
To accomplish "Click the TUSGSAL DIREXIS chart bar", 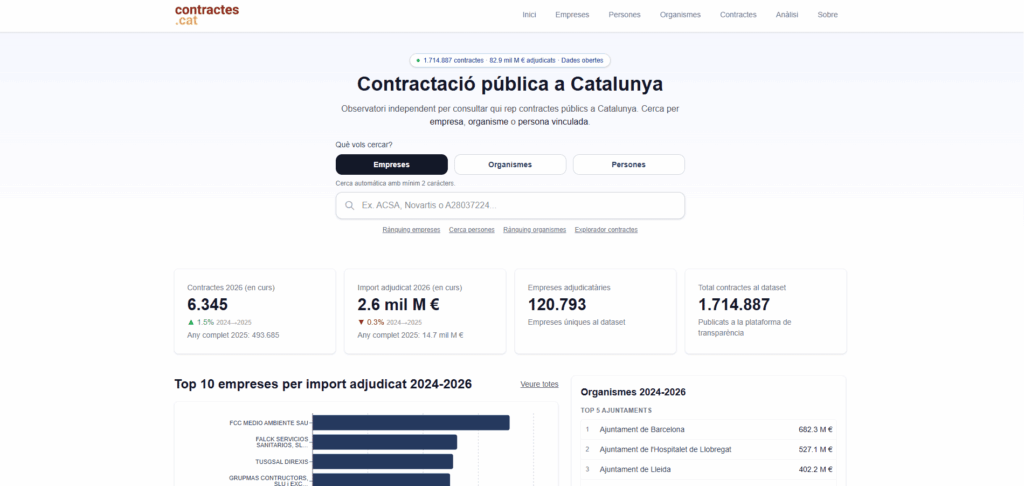I will [383, 461].
